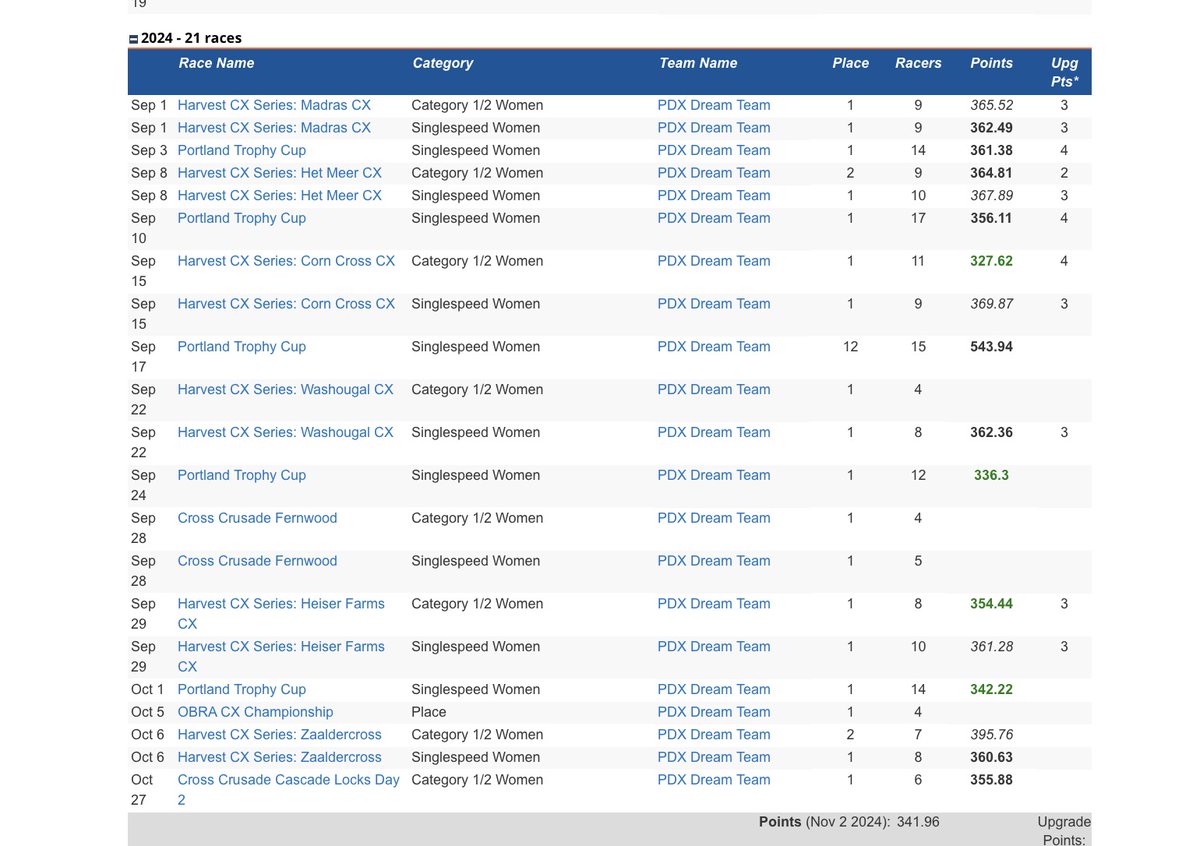Select the points value 364.81
This screenshot has width=1200, height=846.
point(992,173)
